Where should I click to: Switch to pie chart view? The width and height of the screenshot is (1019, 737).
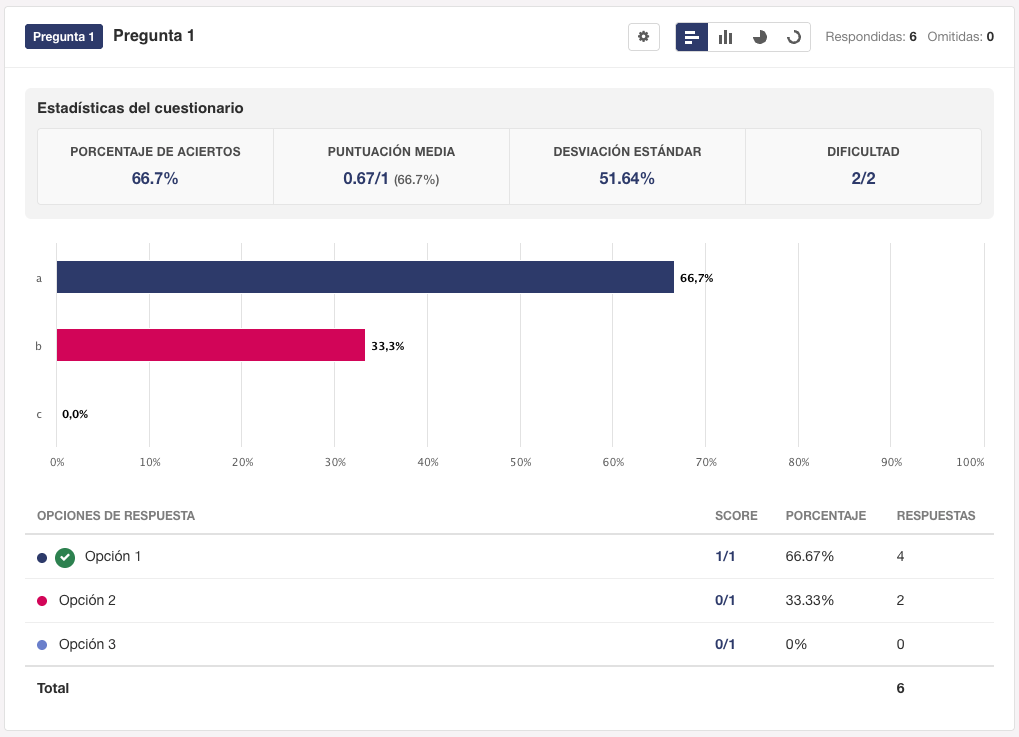tap(760, 37)
